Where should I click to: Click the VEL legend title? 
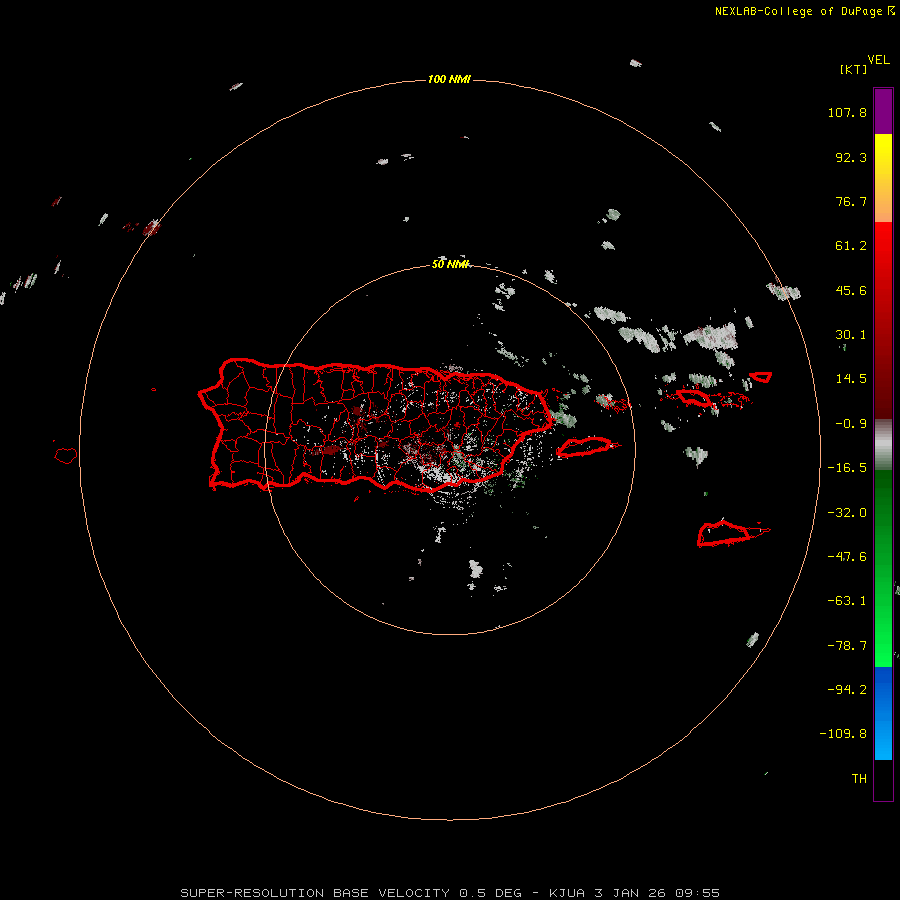point(879,59)
